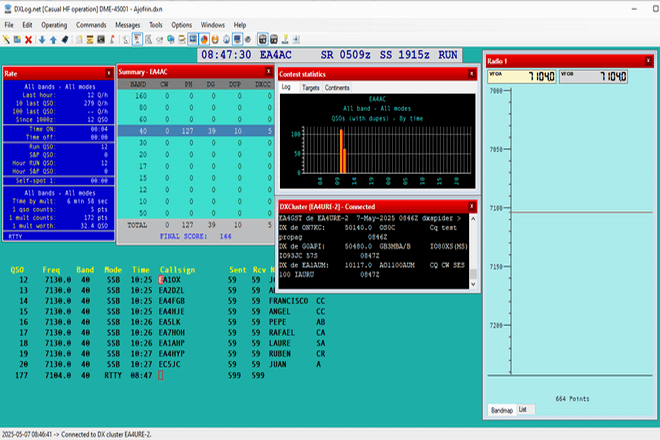Open the Help menu

coord(240,25)
